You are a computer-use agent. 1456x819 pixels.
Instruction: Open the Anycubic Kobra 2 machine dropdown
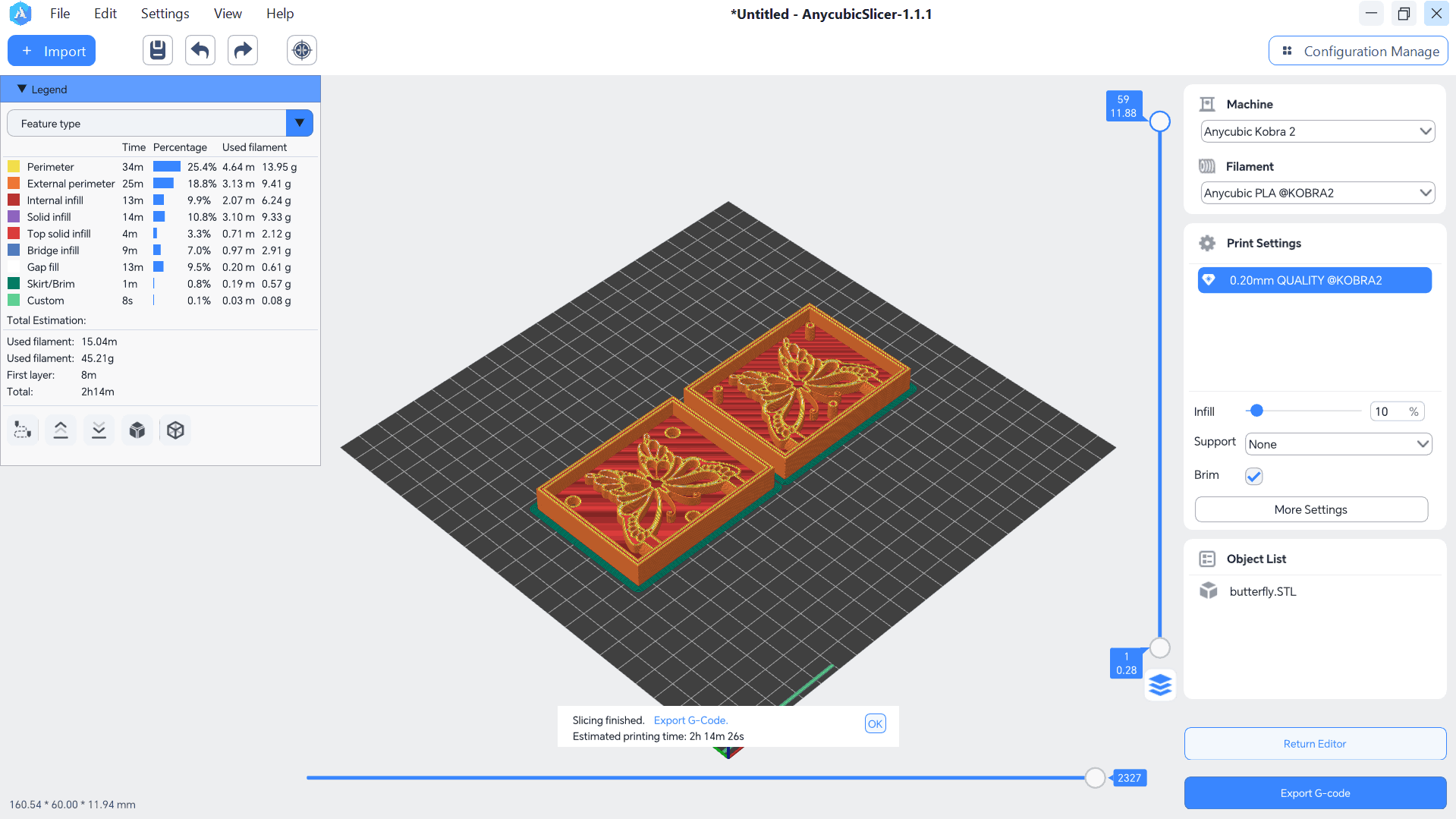coord(1317,131)
